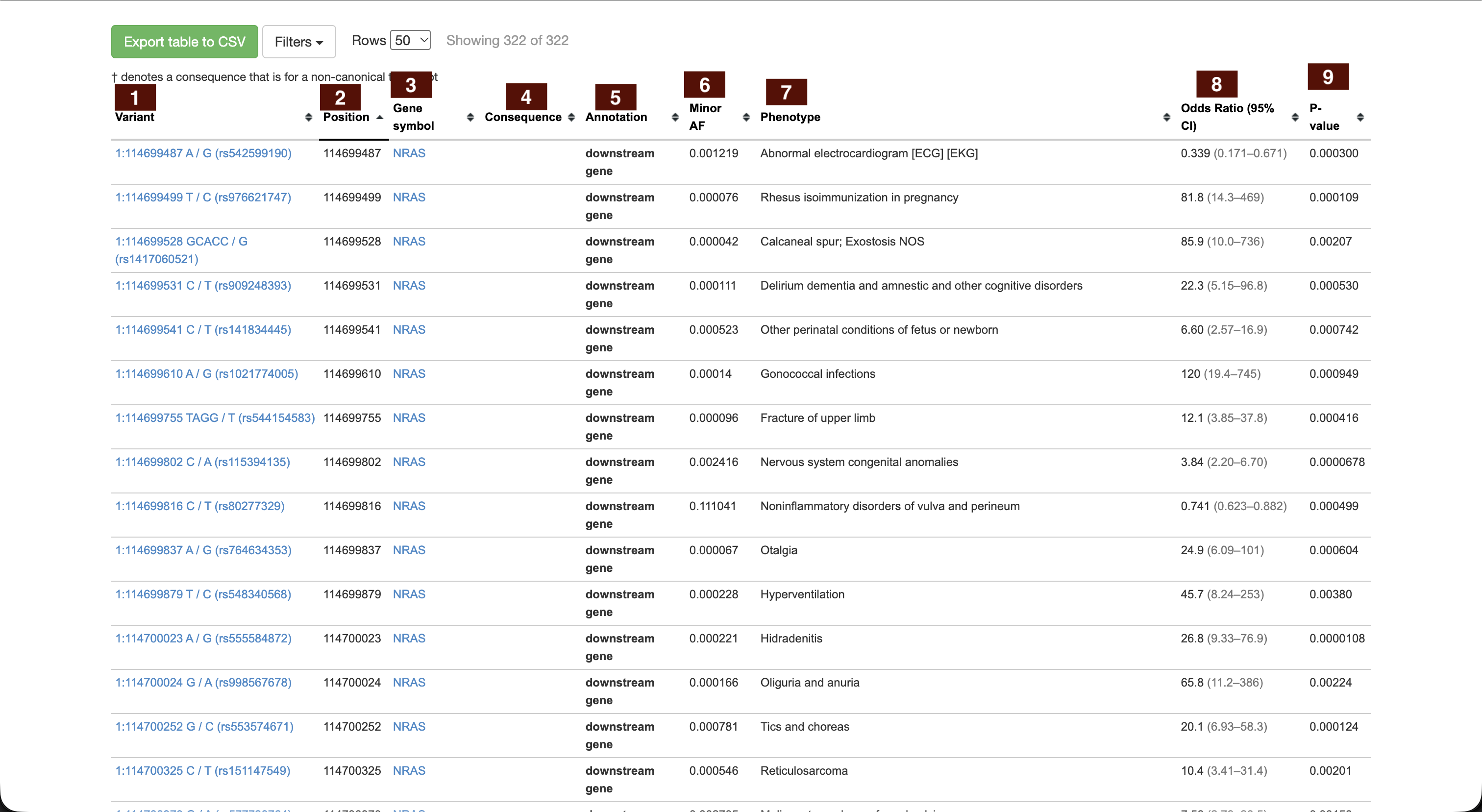Screen dimensions: 1482x812
Task: Open variant rs555584872 link
Action: click(x=204, y=639)
